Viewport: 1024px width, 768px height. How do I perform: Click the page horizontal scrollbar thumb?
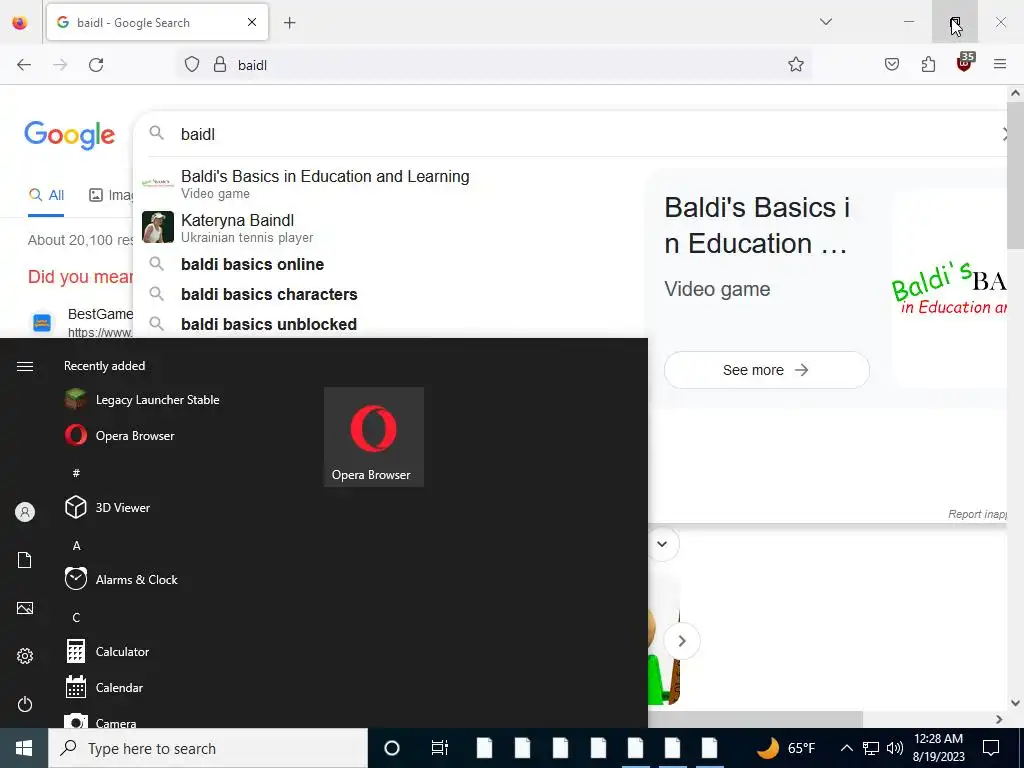(x=756, y=719)
